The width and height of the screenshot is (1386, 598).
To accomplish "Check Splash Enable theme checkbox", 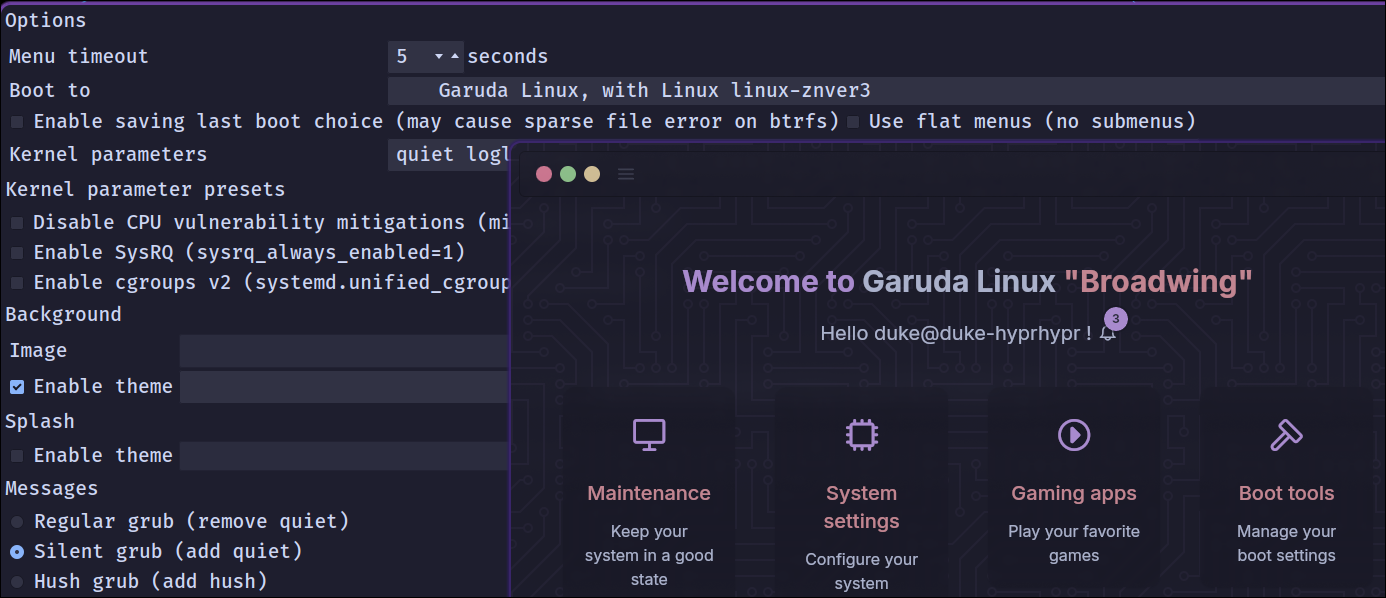I will [x=17, y=455].
